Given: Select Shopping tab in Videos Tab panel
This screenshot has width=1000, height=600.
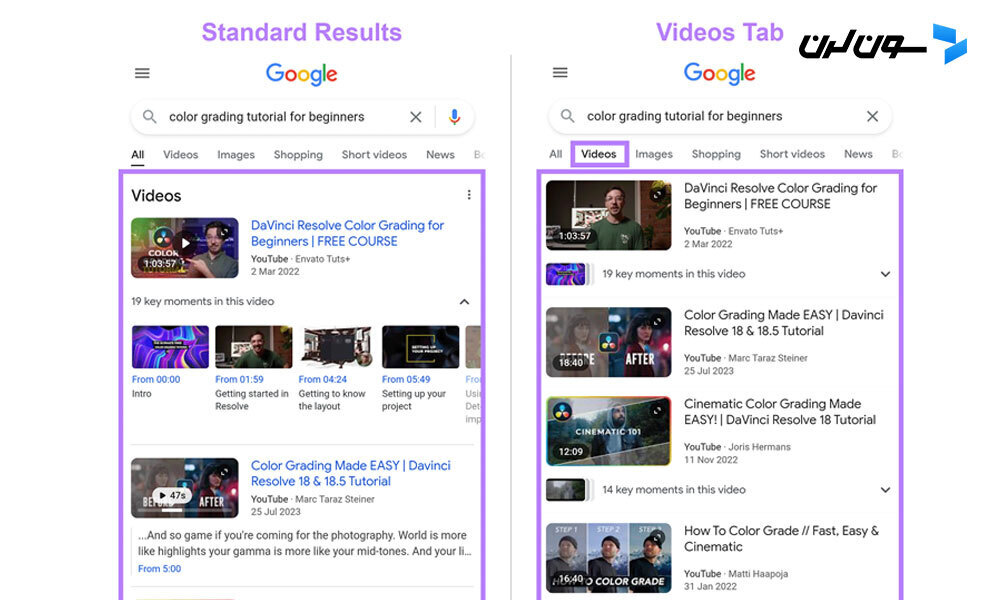Looking at the screenshot, I should pos(716,154).
